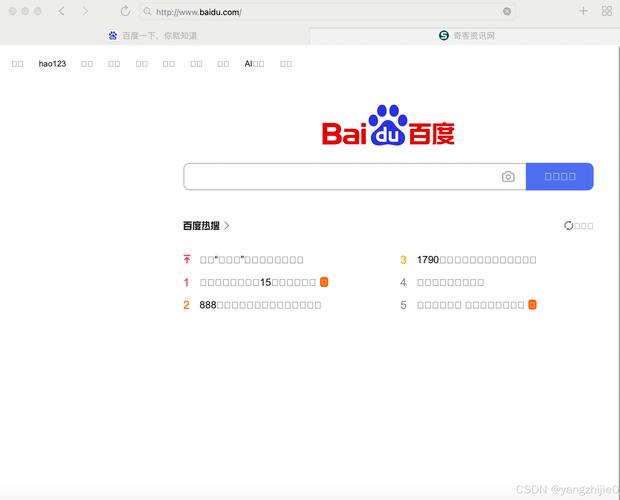This screenshot has width=620, height=500.
Task: Click the magnifier icon in the address bar
Action: (147, 11)
